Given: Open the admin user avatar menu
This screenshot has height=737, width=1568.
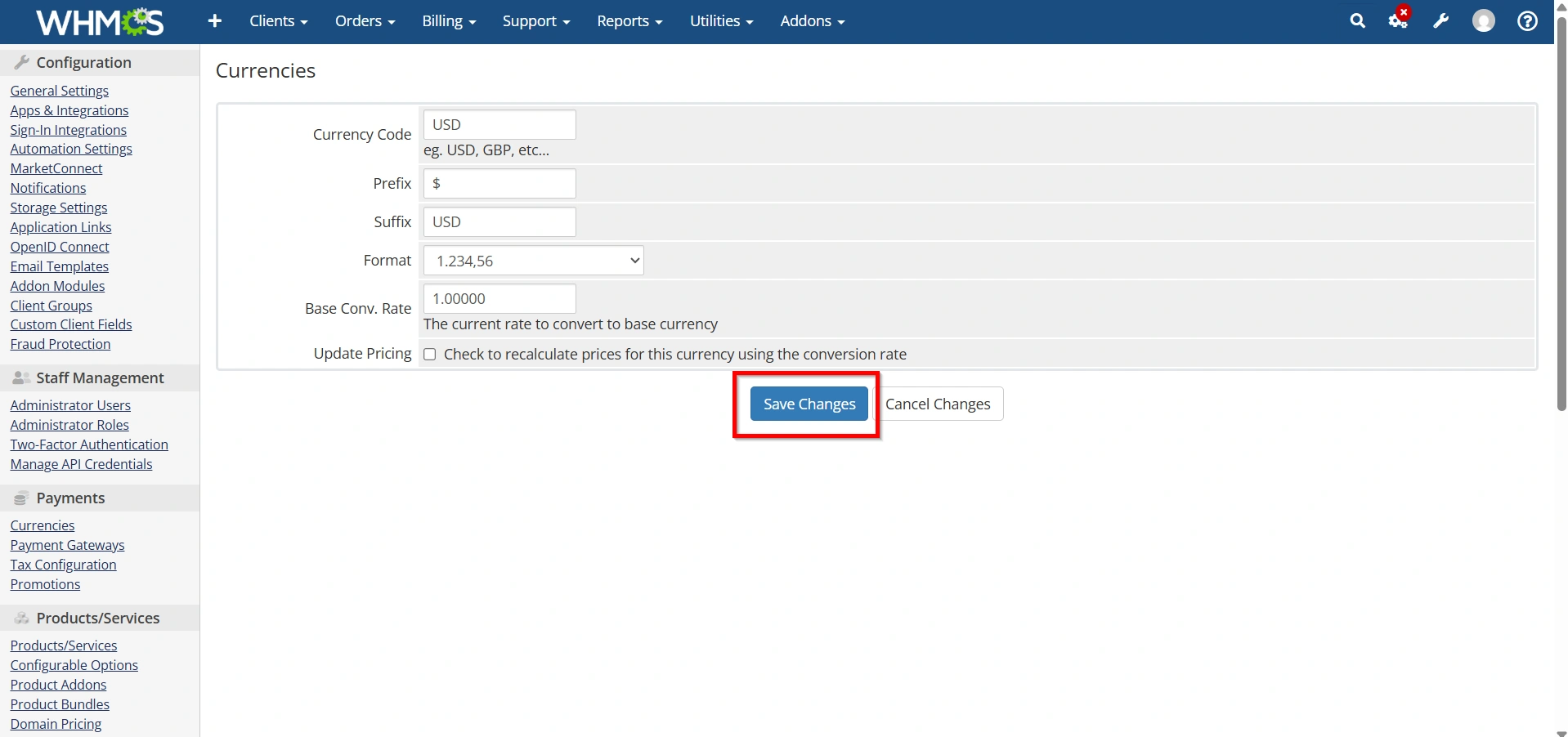Looking at the screenshot, I should click(1483, 21).
